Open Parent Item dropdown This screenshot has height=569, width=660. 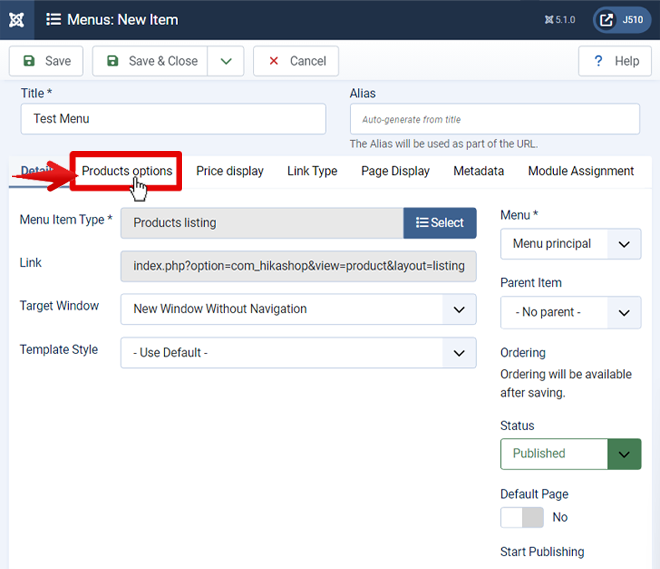[x=571, y=312]
